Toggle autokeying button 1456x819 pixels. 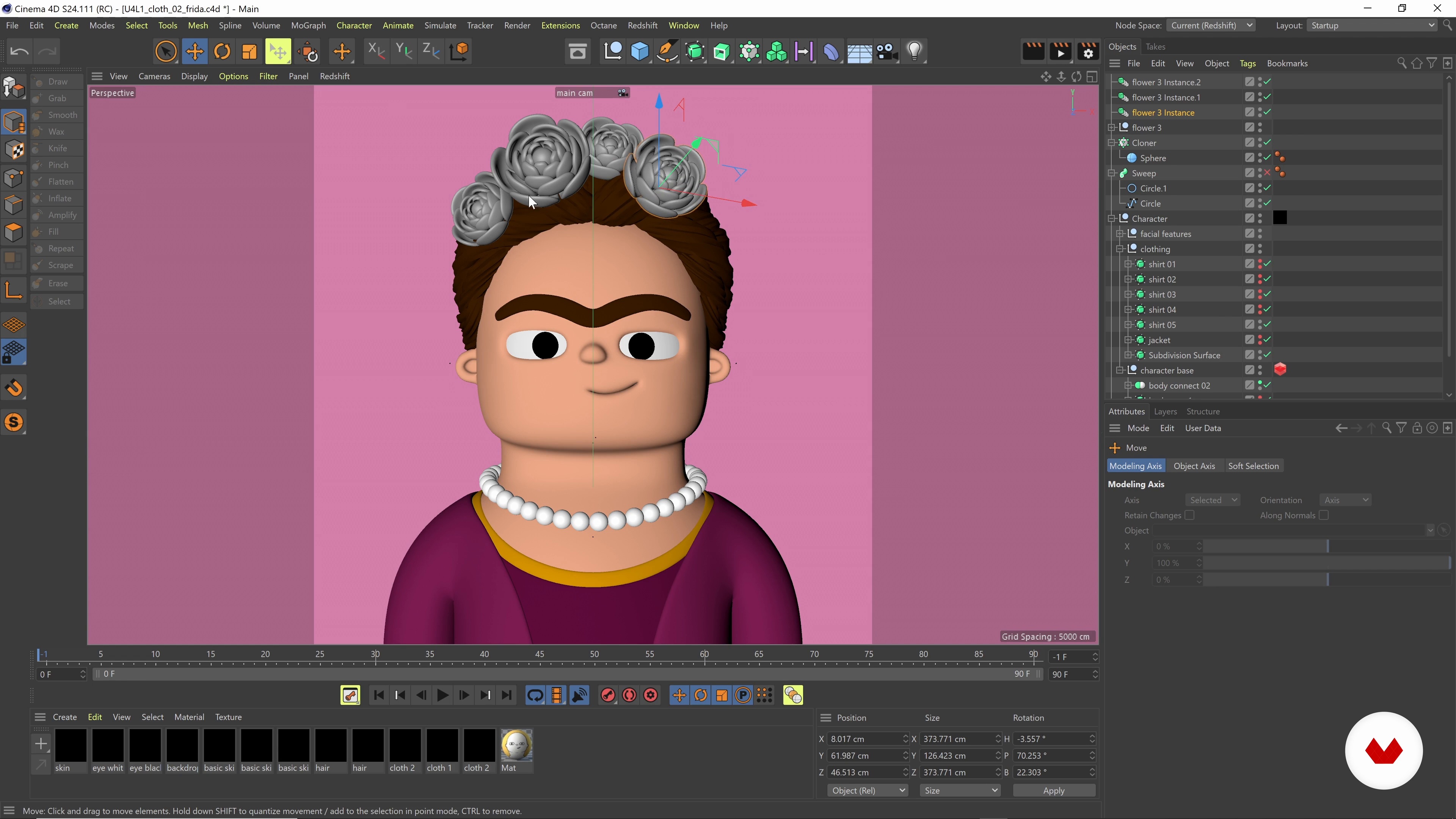click(629, 695)
